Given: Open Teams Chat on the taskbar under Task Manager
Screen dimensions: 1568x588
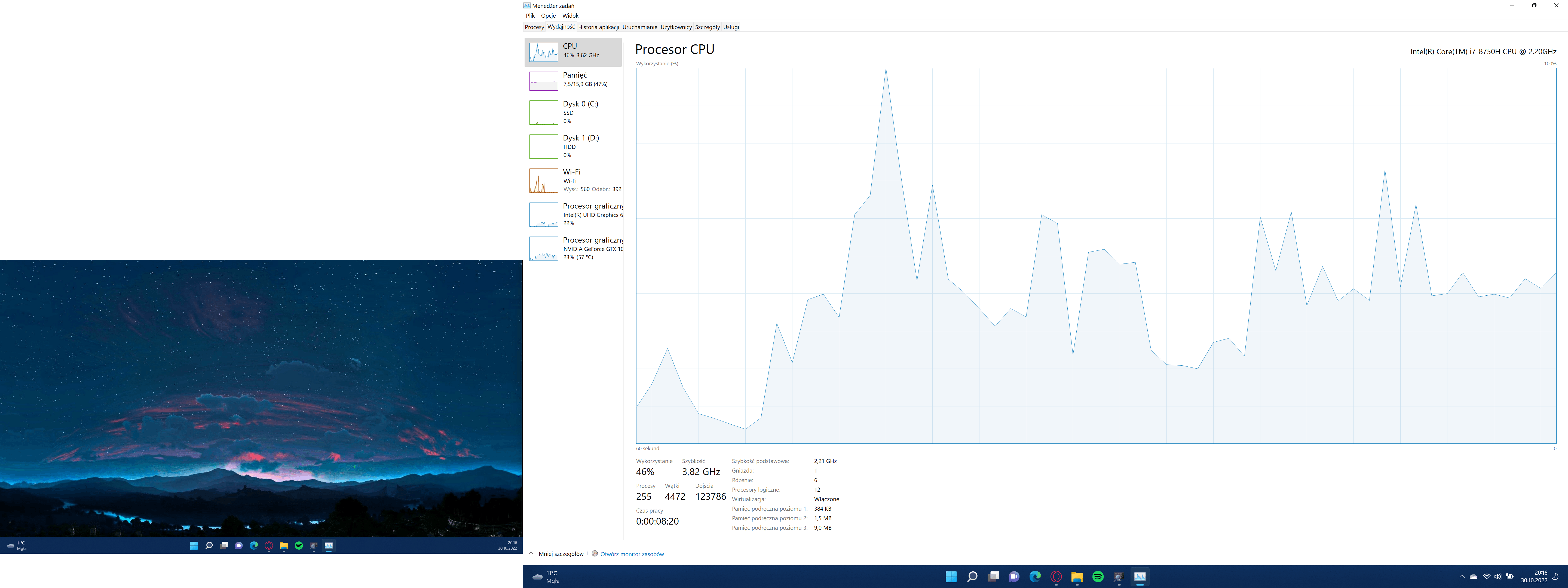Looking at the screenshot, I should 1014,577.
